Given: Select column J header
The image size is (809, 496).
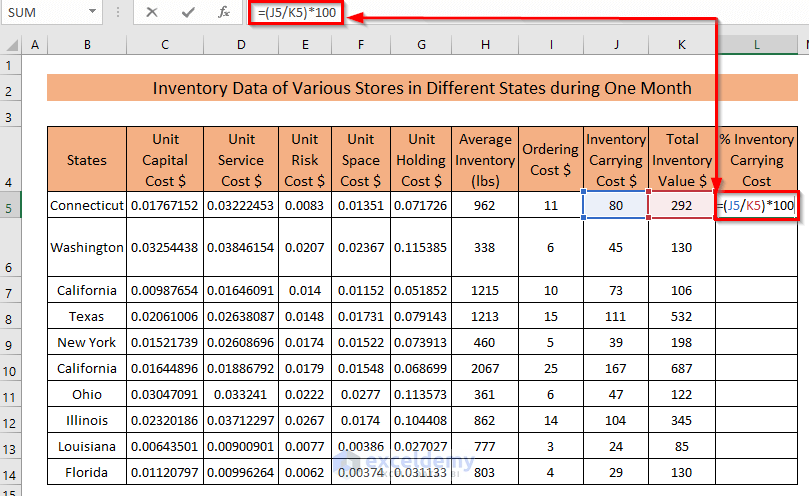Looking at the screenshot, I should pos(615,45).
